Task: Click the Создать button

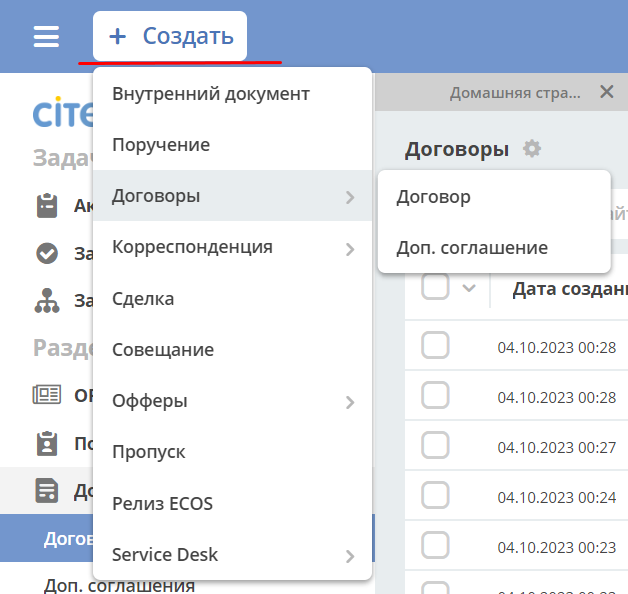Action: [170, 36]
